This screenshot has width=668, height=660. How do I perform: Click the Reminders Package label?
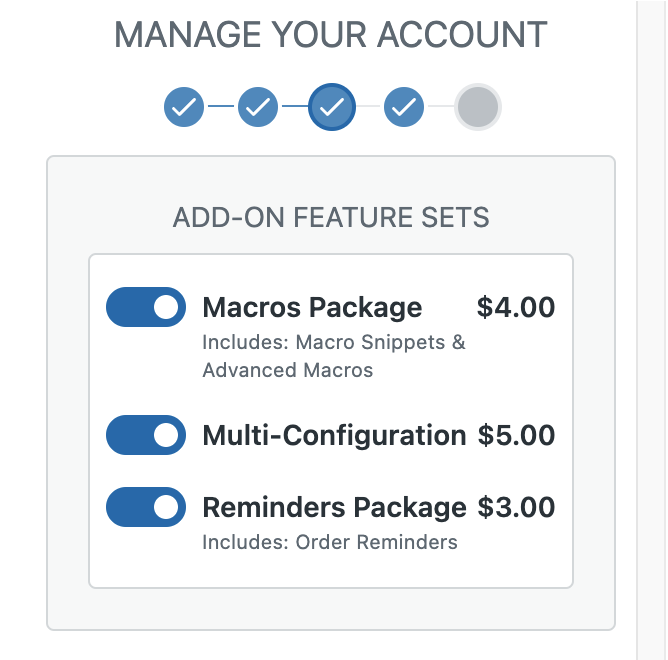click(x=334, y=507)
